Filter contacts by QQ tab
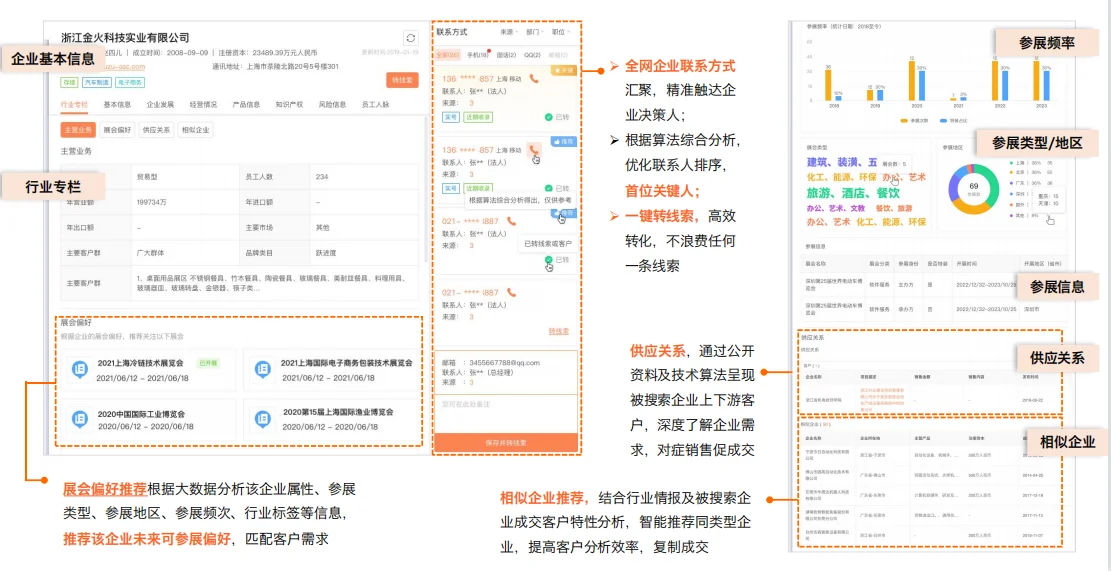Image resolution: width=1111 pixels, height=571 pixels. pyautogui.click(x=531, y=55)
